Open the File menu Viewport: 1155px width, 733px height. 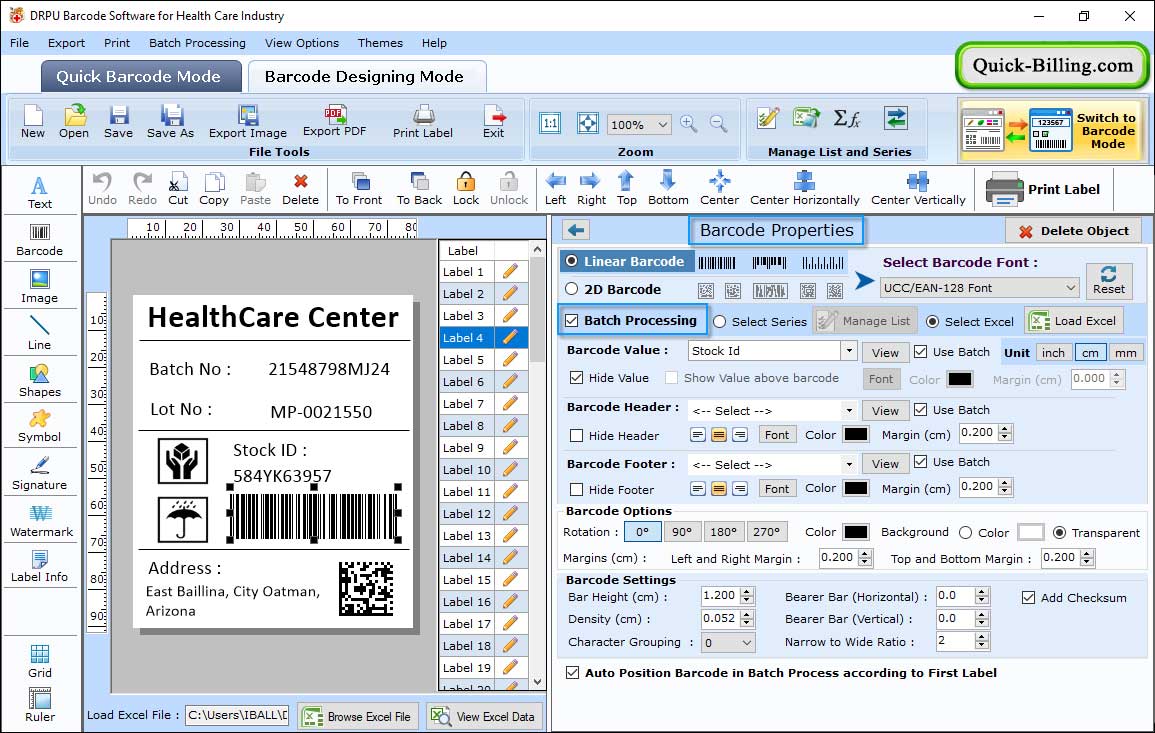19,43
